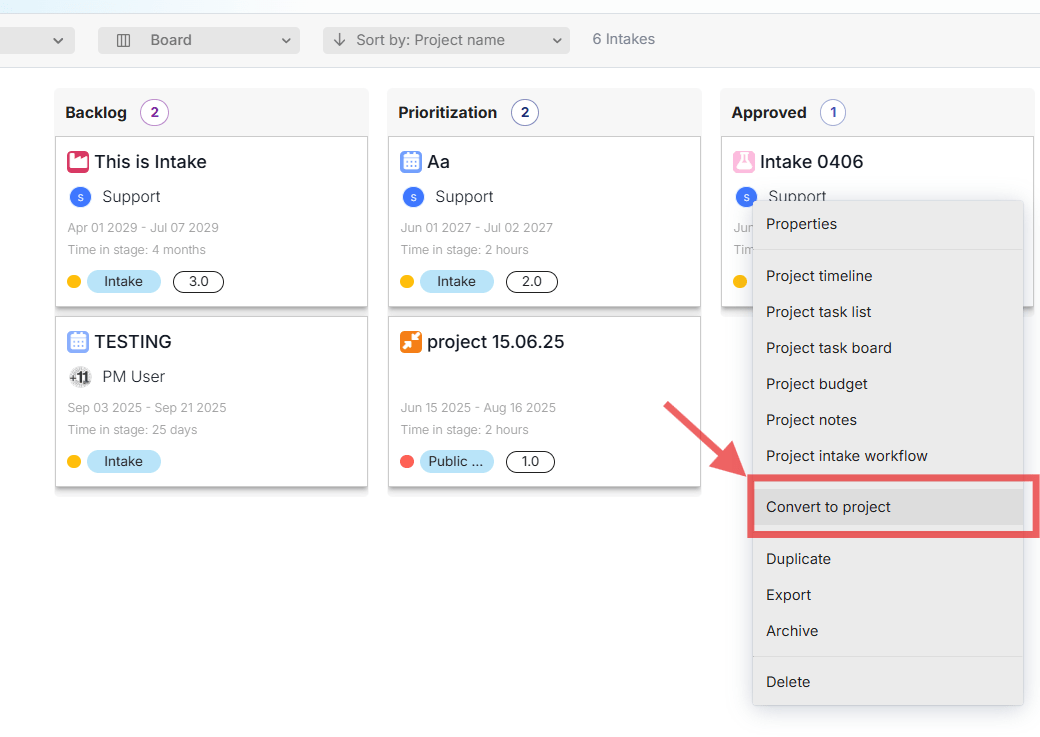Select Convert to project from context menu
This screenshot has width=1040, height=737.
[828, 507]
